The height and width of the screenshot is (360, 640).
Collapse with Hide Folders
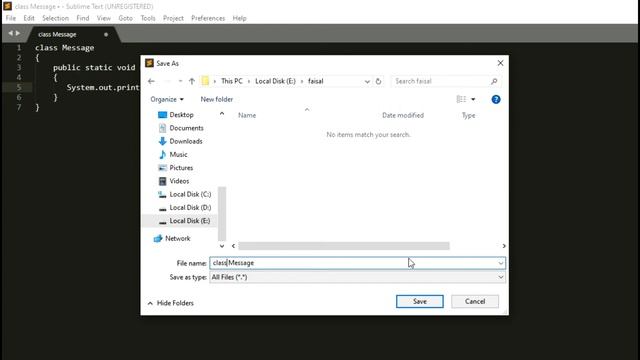coord(171,303)
